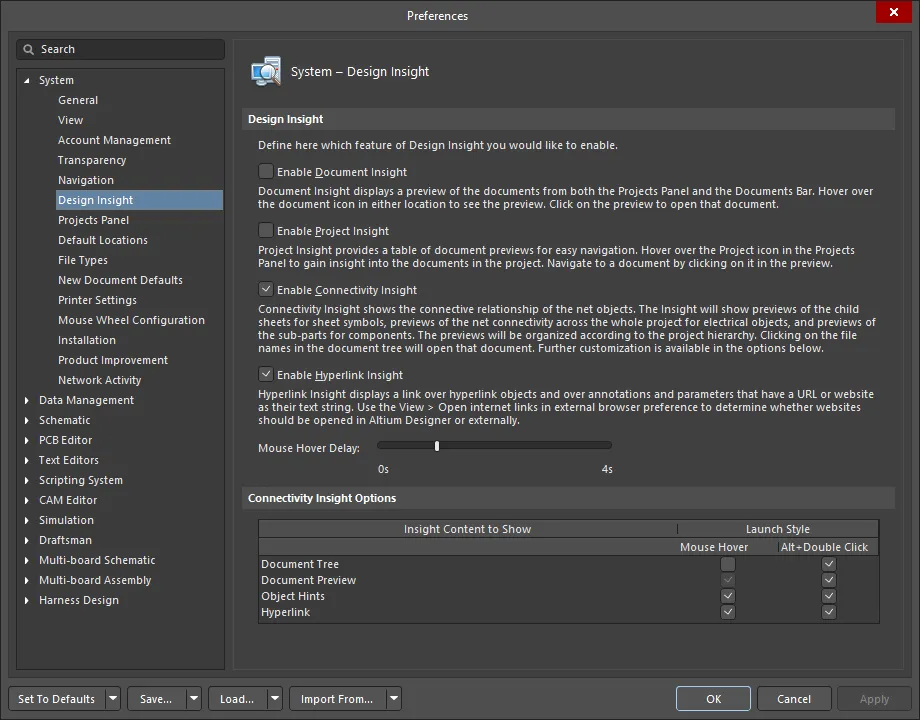Click the search magnifier icon
The width and height of the screenshot is (920, 720).
[x=28, y=49]
